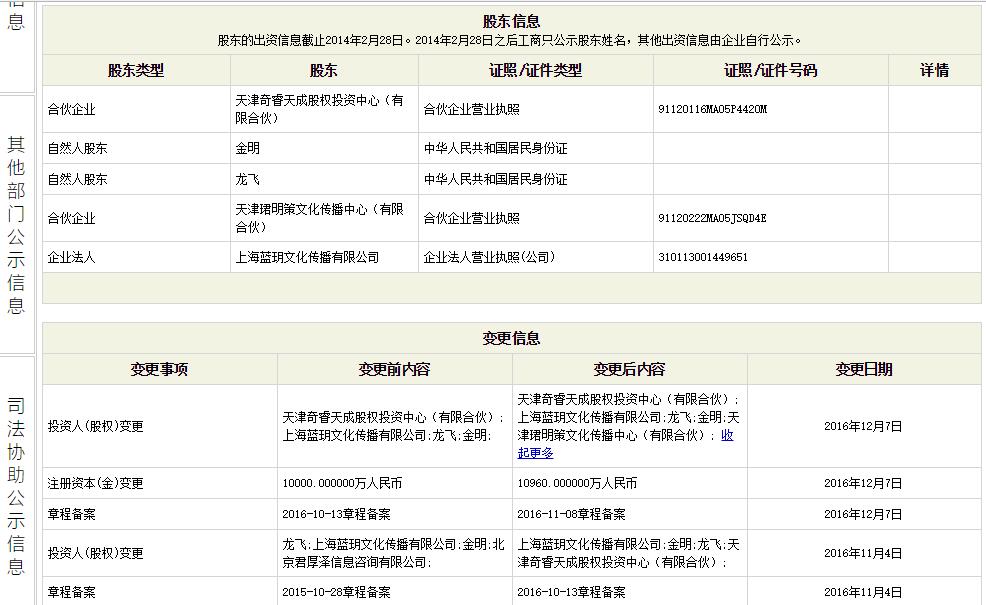Click 投资人(股权)变更 dated 2016年12月7日
The width and height of the screenshot is (986, 605).
click(x=96, y=426)
